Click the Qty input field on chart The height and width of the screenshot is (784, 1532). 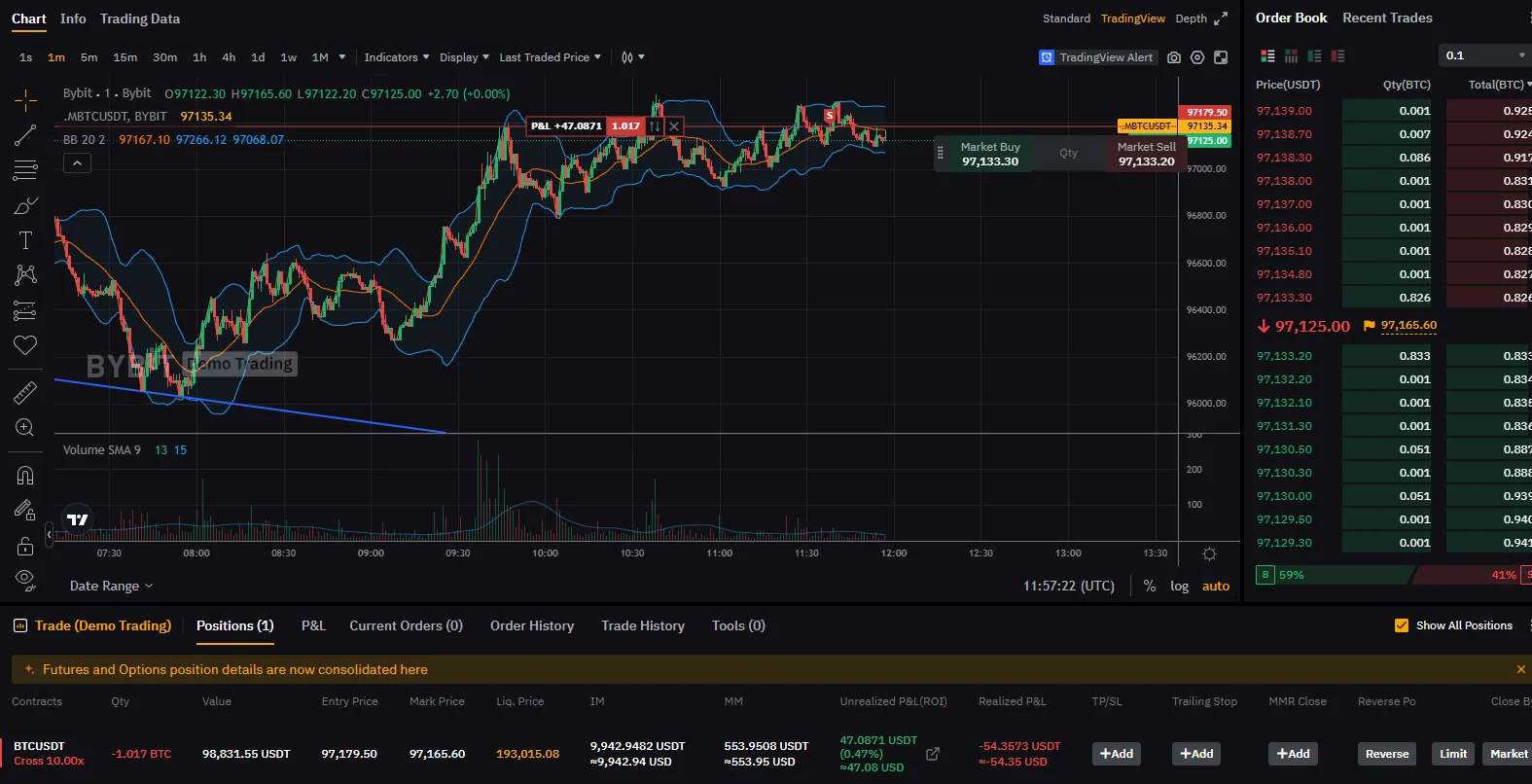coord(1068,153)
